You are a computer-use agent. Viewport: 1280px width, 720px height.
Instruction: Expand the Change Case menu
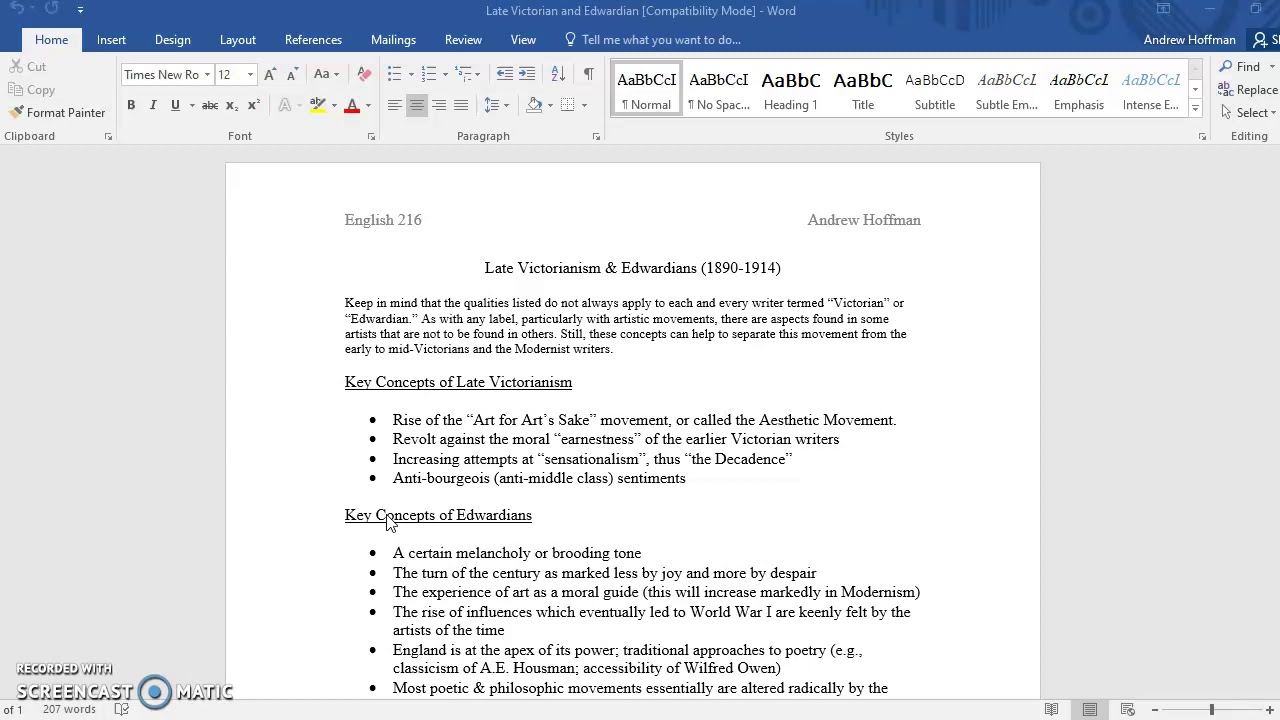point(326,75)
